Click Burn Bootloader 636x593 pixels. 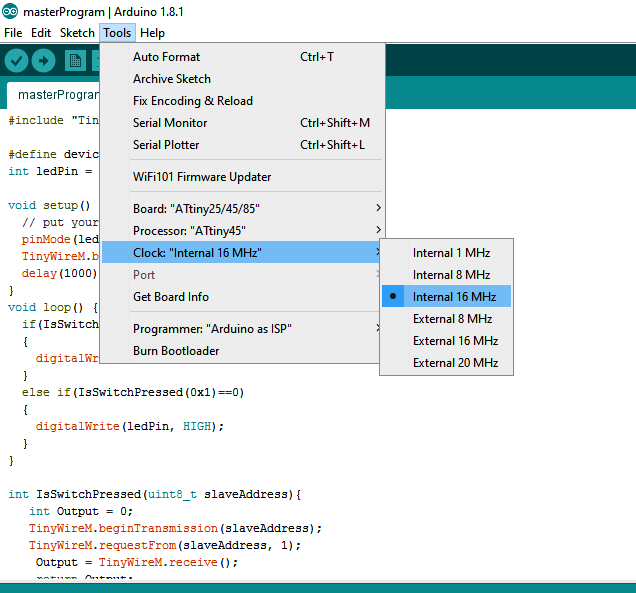click(241, 350)
